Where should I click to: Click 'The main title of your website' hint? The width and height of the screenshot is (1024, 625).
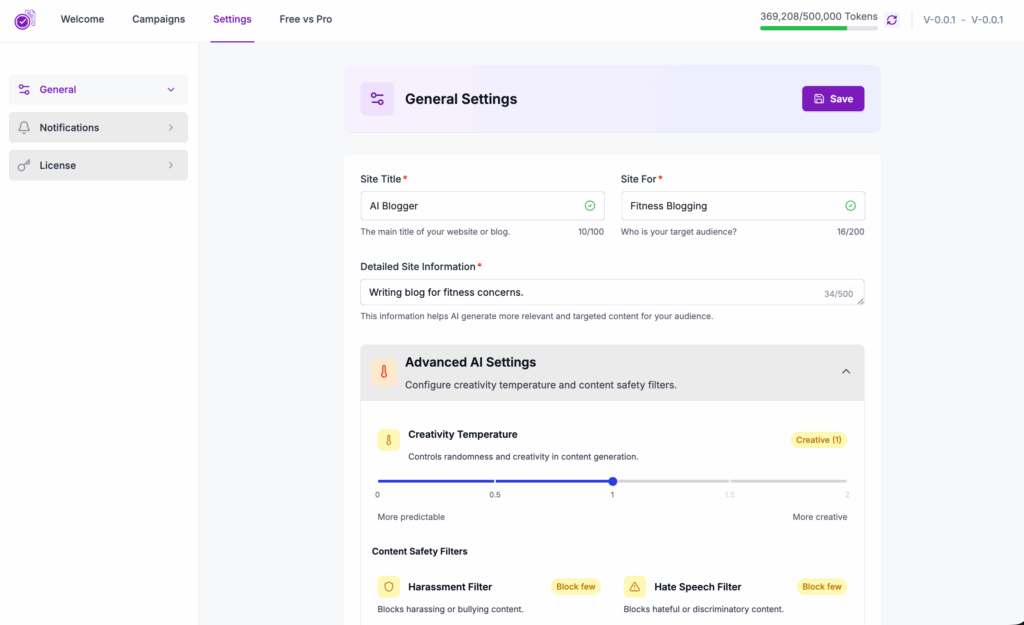point(435,232)
